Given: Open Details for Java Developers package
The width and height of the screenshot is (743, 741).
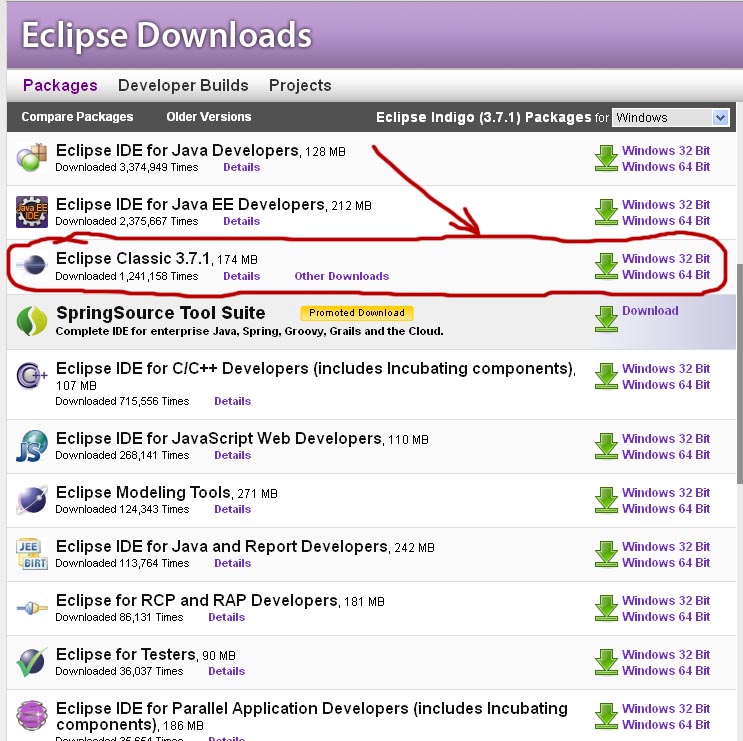Looking at the screenshot, I should tap(242, 167).
